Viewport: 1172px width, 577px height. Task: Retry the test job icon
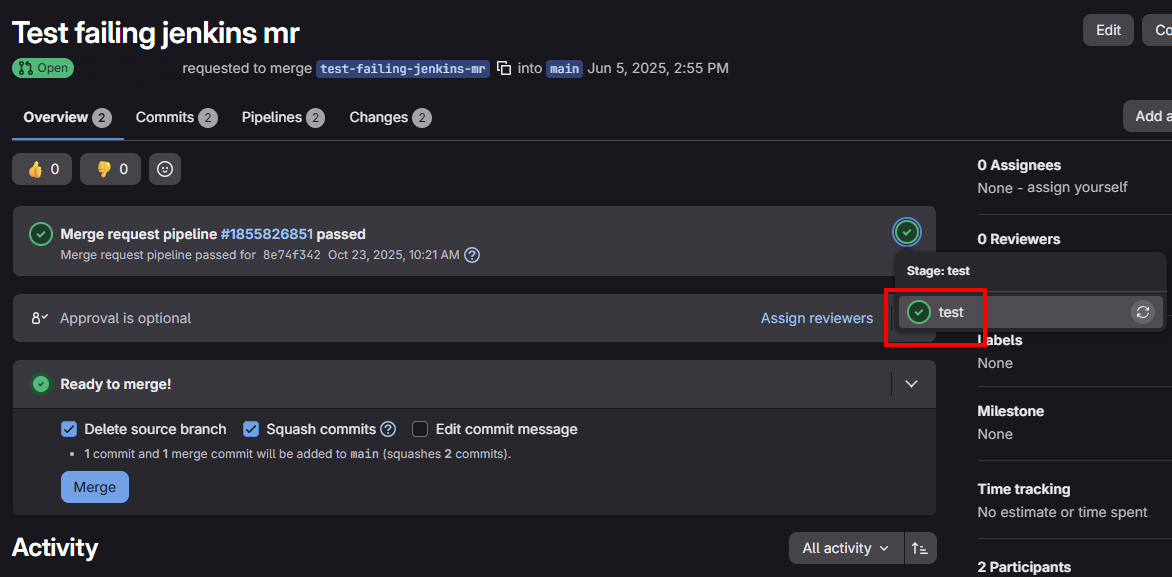pos(1142,312)
